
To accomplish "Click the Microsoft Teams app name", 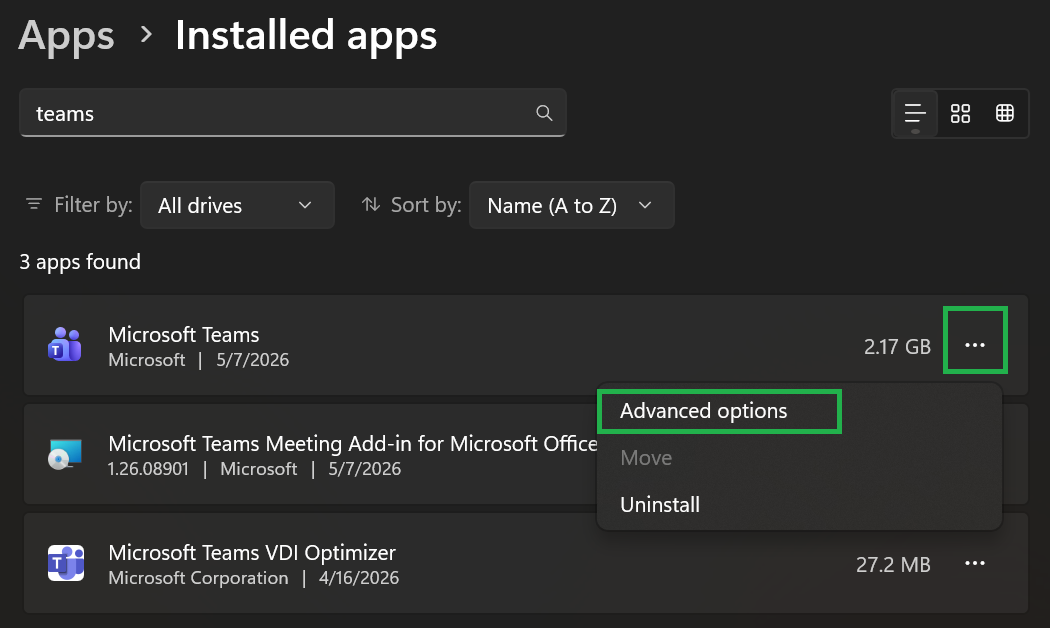I will (183, 335).
